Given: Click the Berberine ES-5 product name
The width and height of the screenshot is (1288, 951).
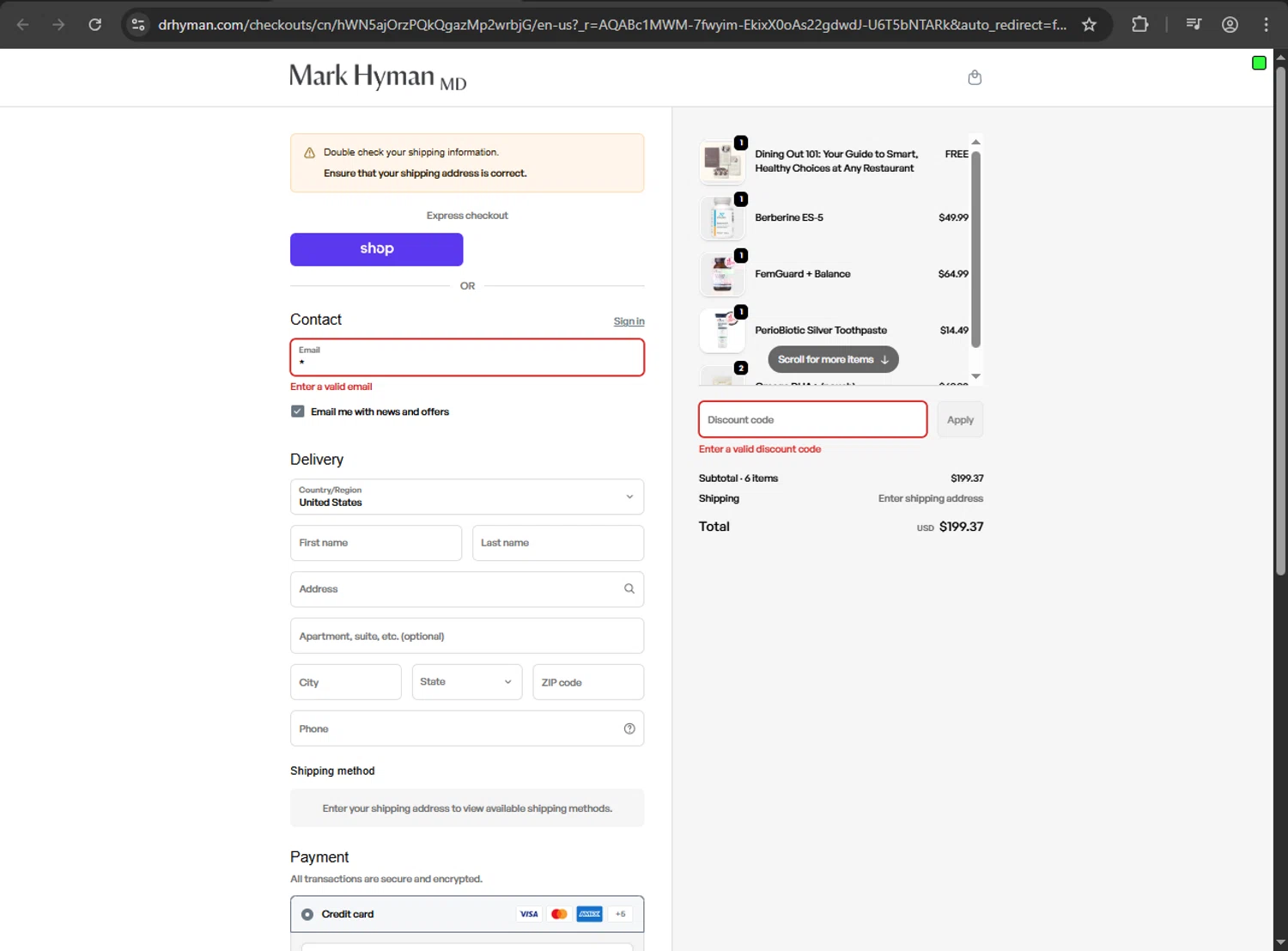Looking at the screenshot, I should tap(789, 218).
